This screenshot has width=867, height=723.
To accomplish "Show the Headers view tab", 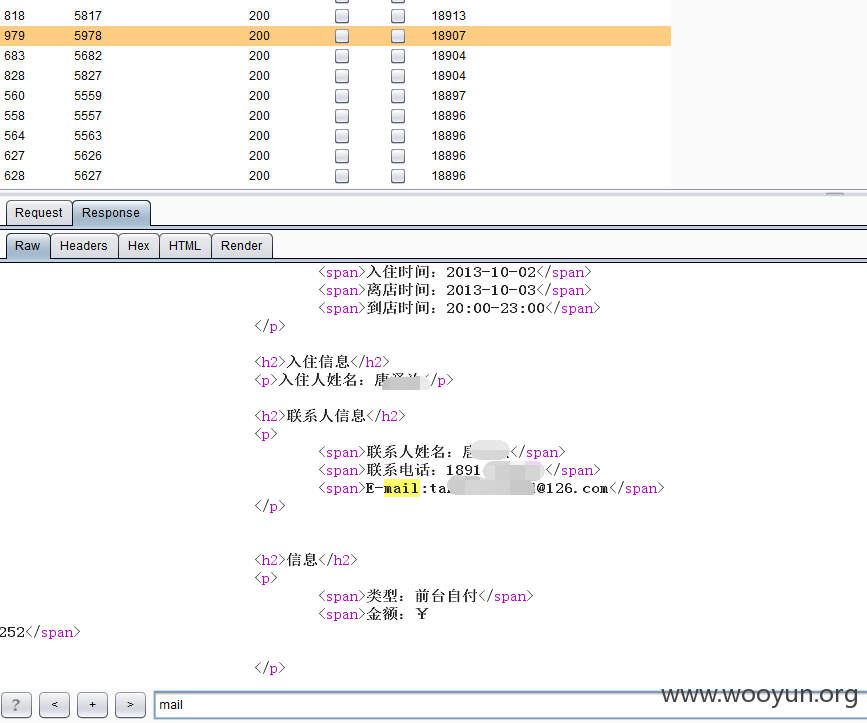I will tap(83, 246).
